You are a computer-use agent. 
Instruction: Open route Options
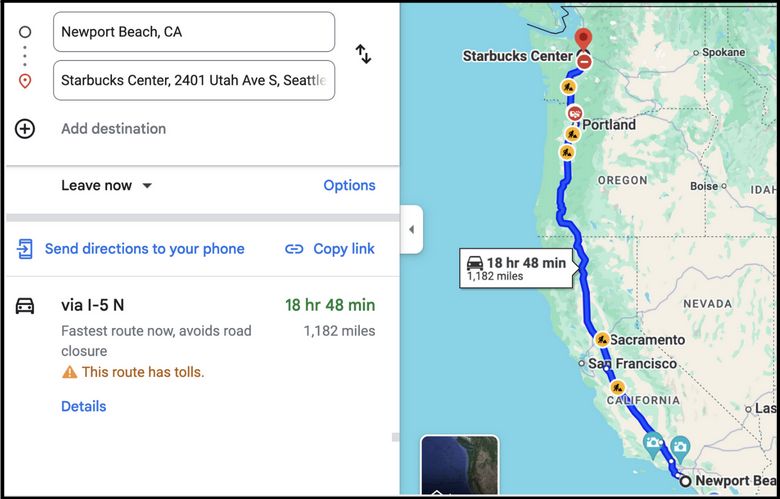click(x=349, y=185)
